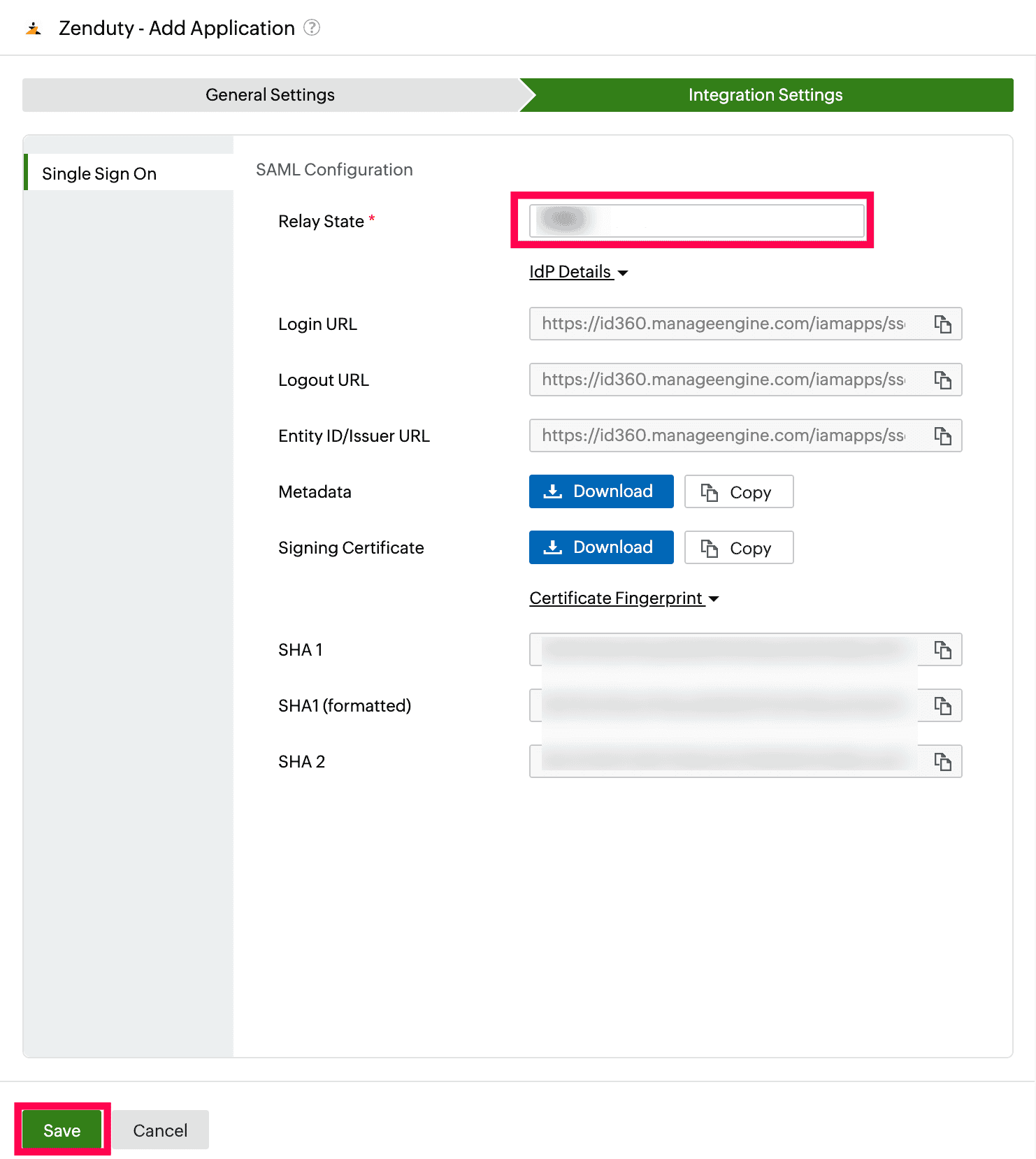Copy the SHA 1 fingerprint using its icon
This screenshot has height=1159, width=1036.
pyautogui.click(x=943, y=649)
